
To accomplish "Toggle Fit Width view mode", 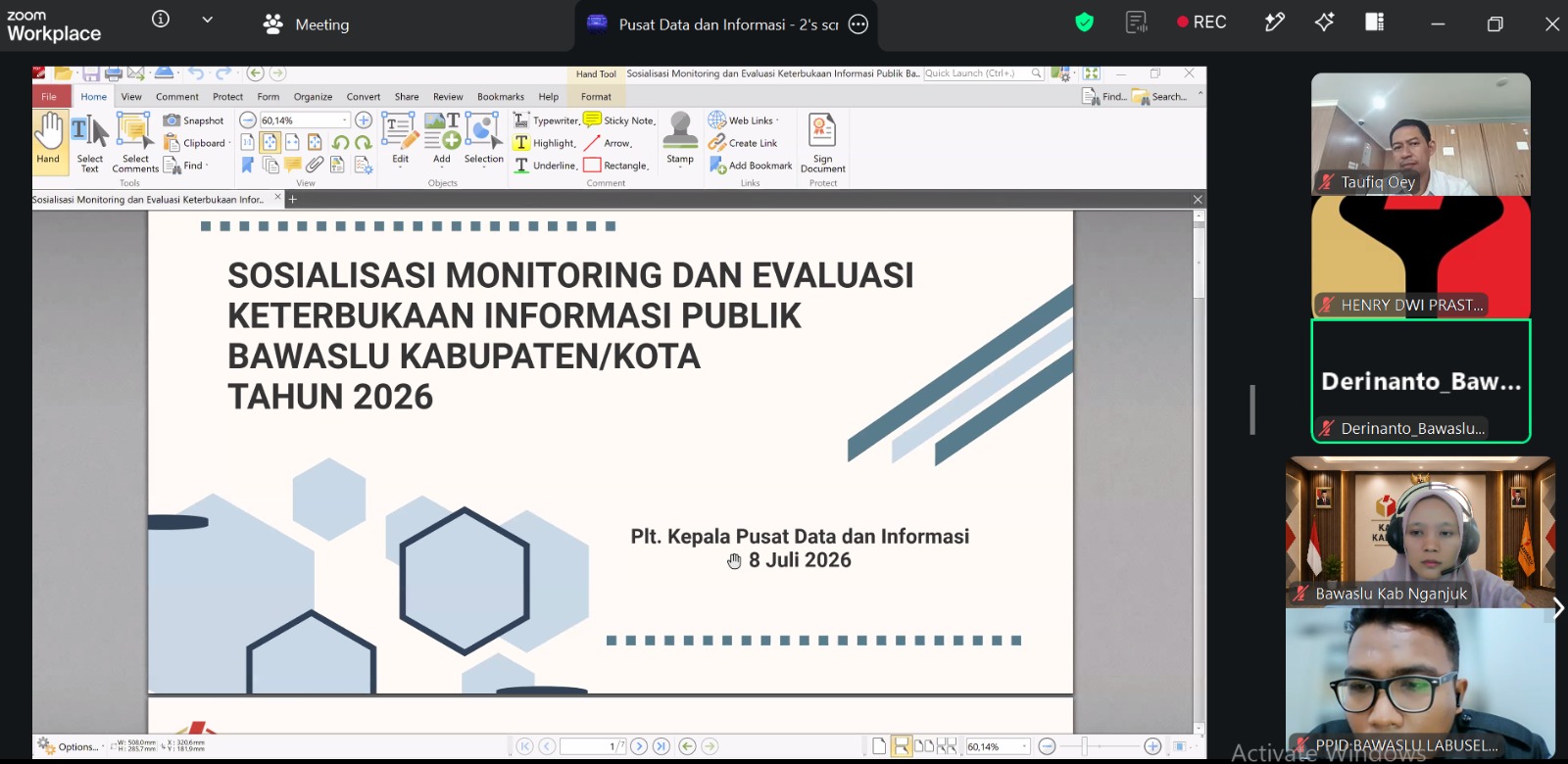I will point(292,143).
